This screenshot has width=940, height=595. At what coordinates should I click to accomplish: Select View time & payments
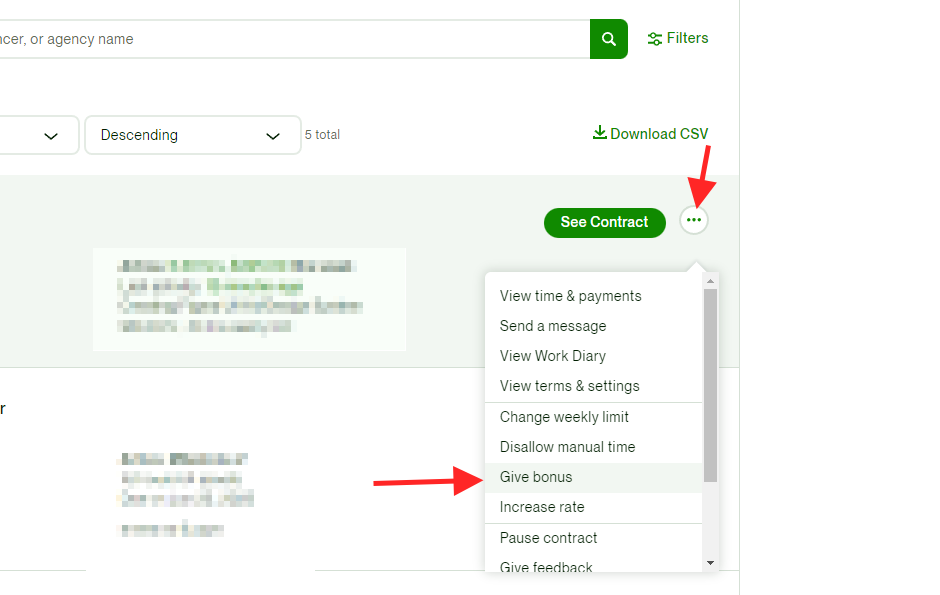point(570,296)
